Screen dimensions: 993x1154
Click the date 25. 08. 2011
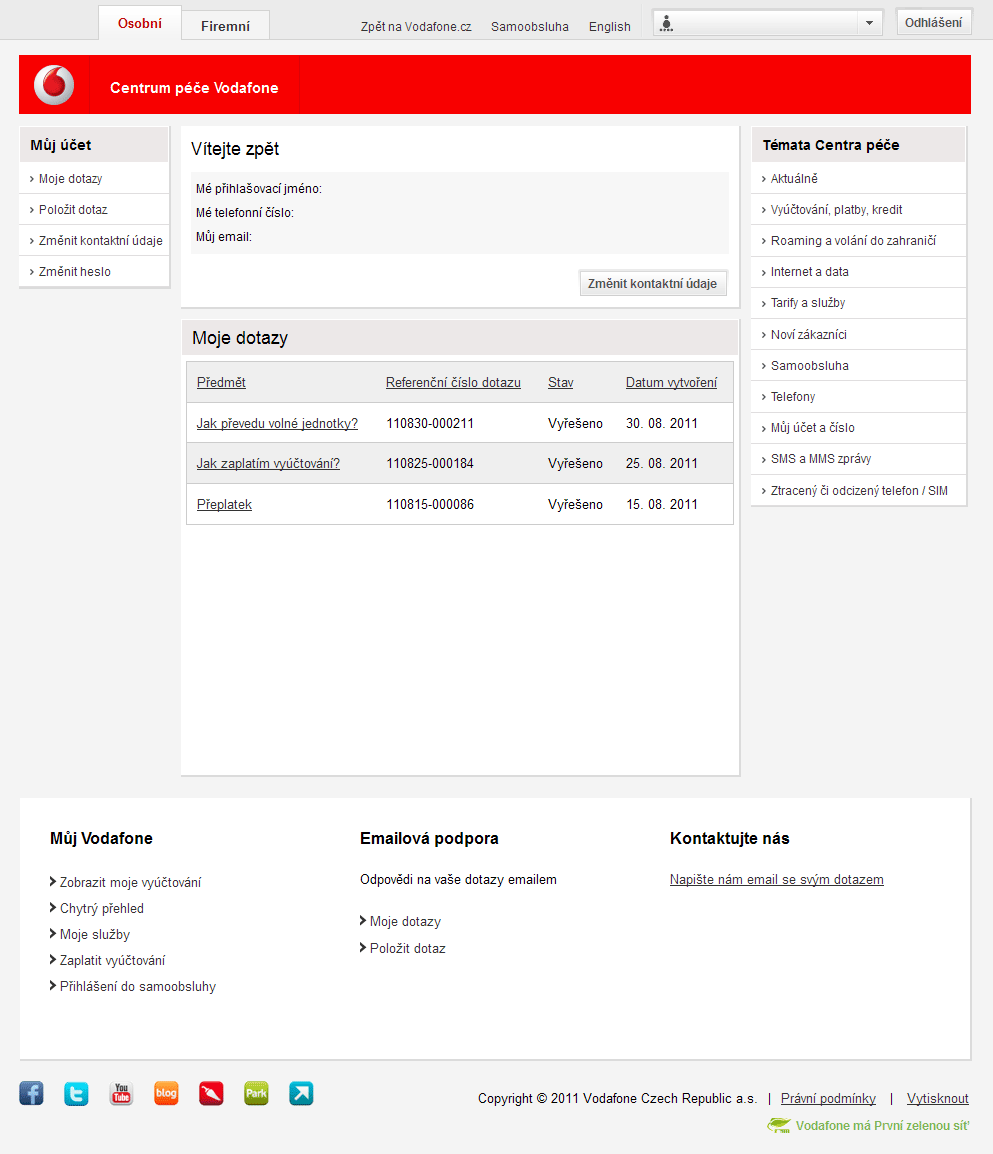pos(662,464)
